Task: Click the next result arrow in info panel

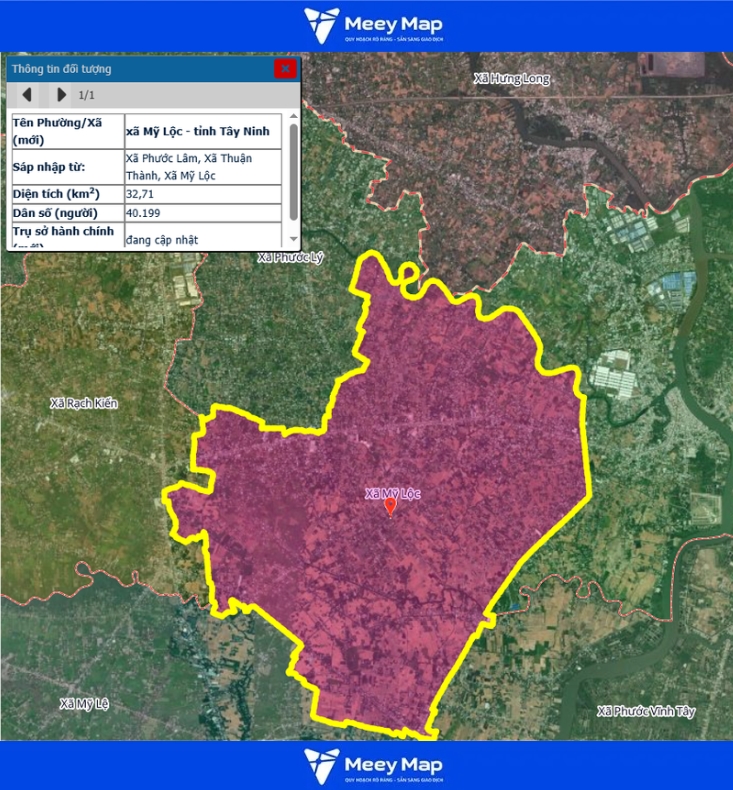Action: [61, 95]
